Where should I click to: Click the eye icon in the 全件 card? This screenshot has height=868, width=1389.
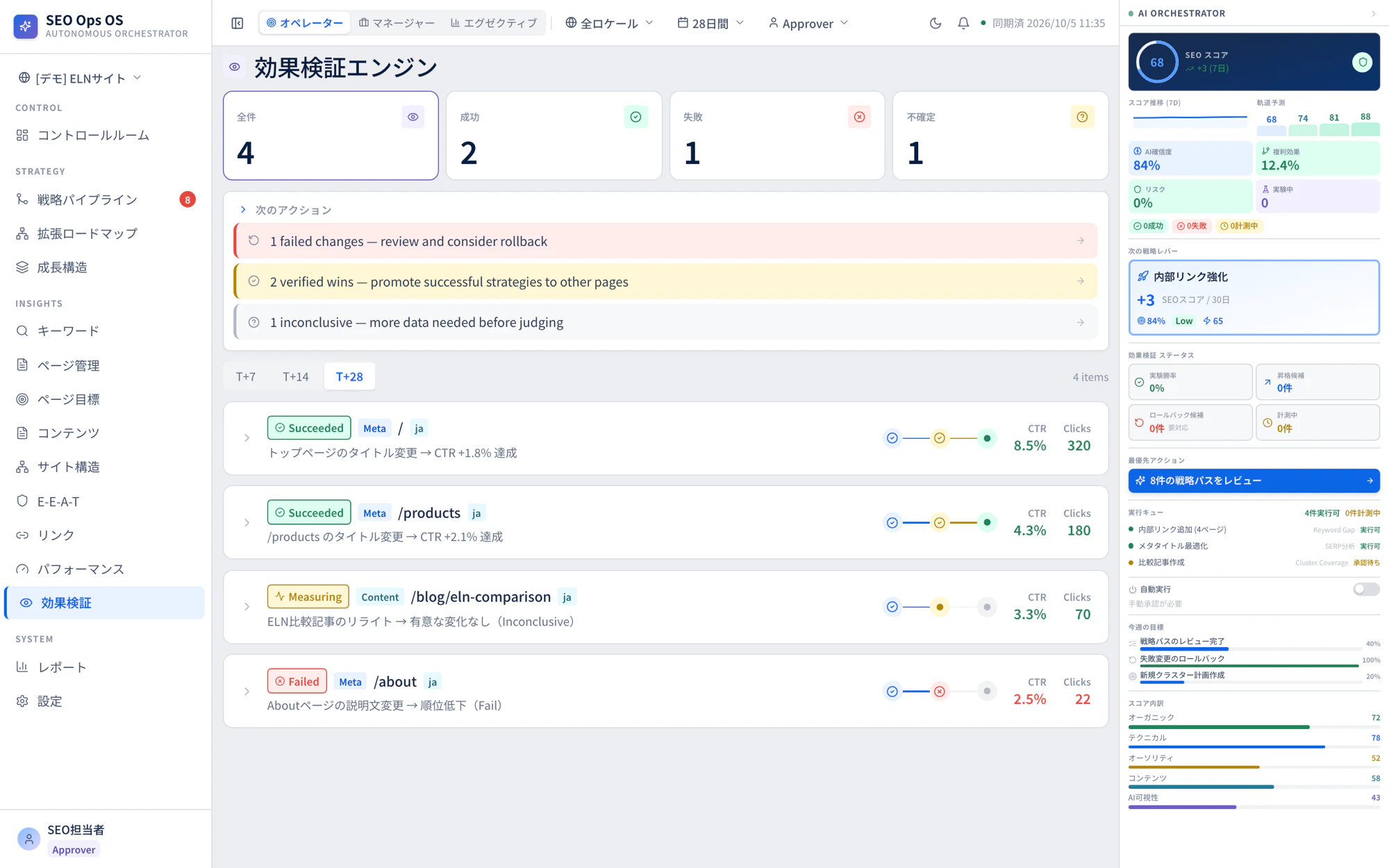coord(413,117)
